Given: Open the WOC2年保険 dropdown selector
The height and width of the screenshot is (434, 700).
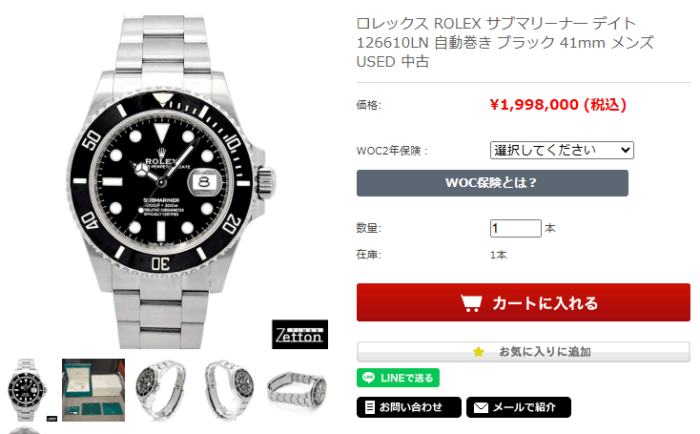Looking at the screenshot, I should click(x=562, y=150).
